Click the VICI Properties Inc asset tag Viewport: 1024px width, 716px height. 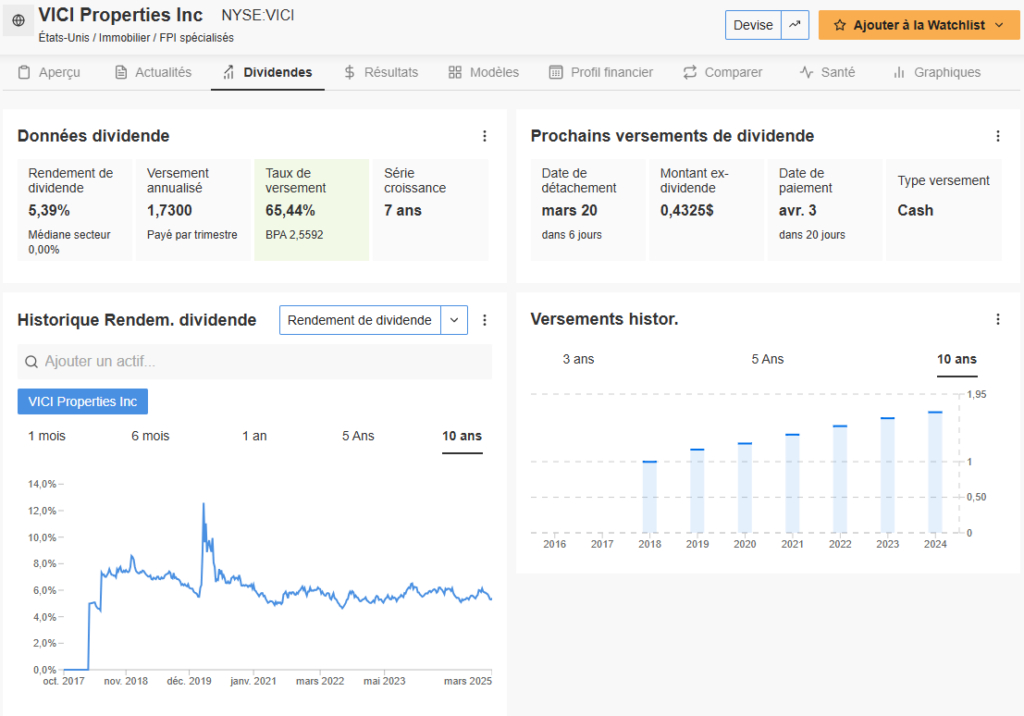83,401
